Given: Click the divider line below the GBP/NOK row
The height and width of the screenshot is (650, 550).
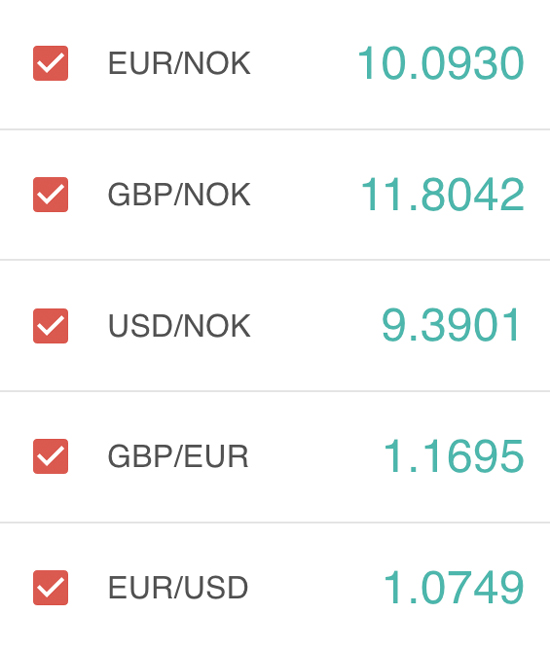Looking at the screenshot, I should click(x=275, y=260).
